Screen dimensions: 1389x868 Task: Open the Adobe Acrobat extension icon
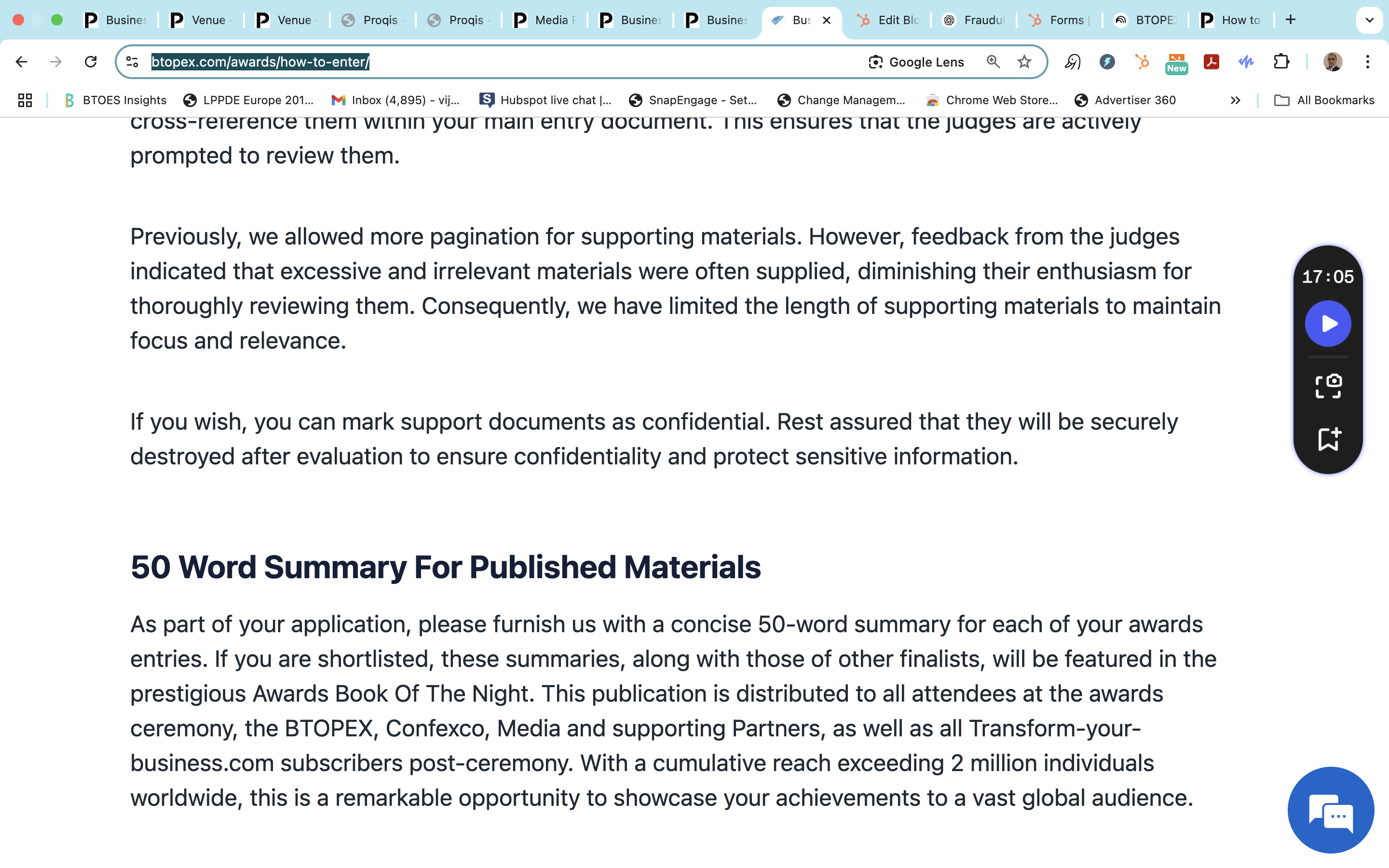[1211, 62]
